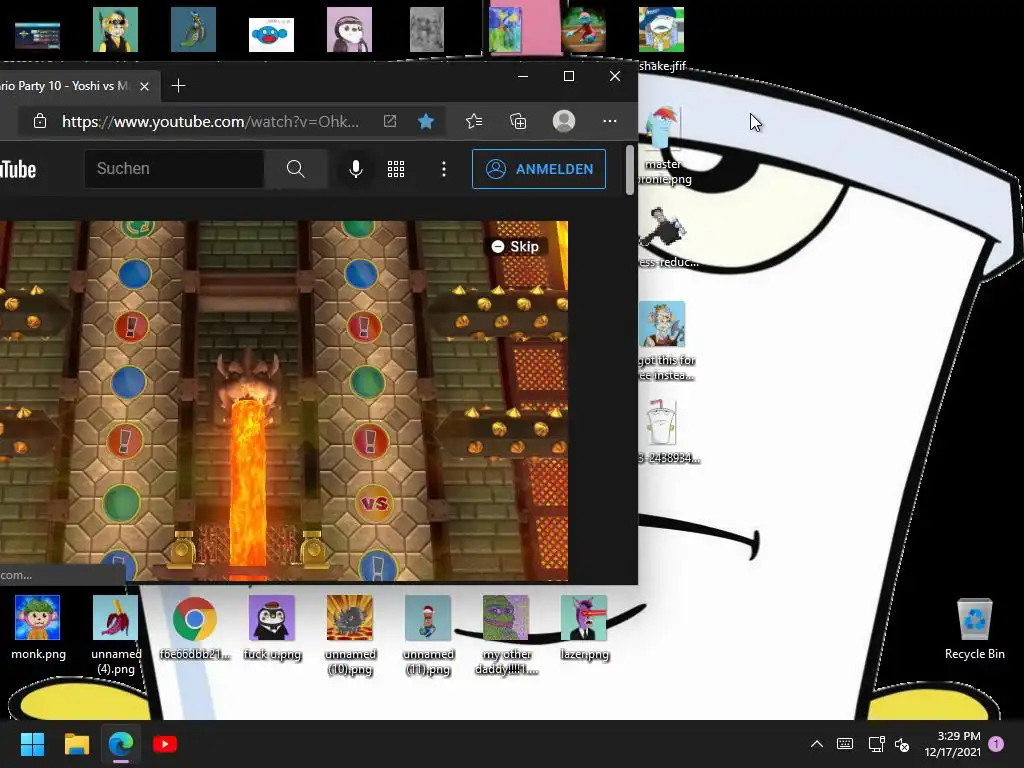Open the YouTube apps grid
Screen dimensions: 1024x768
pos(396,169)
